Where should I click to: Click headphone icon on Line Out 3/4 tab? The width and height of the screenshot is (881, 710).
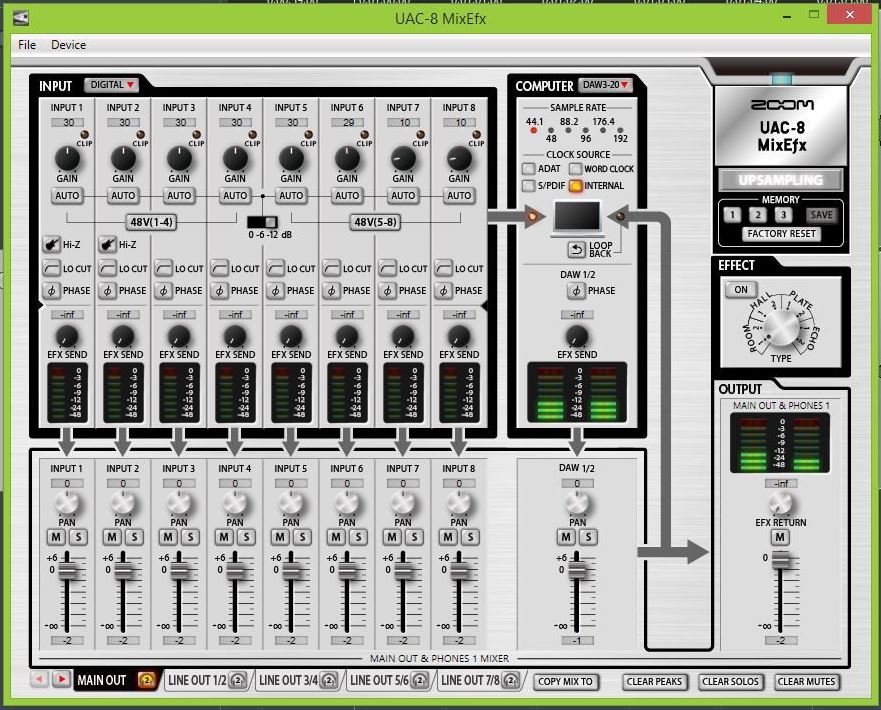[329, 680]
